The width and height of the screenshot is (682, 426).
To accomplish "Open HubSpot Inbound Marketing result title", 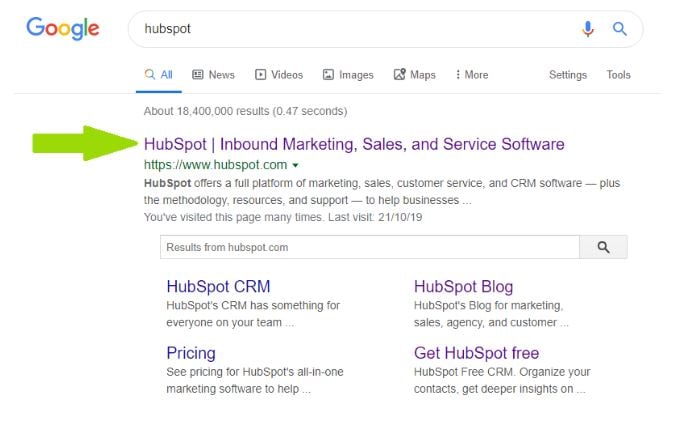I will click(x=354, y=144).
